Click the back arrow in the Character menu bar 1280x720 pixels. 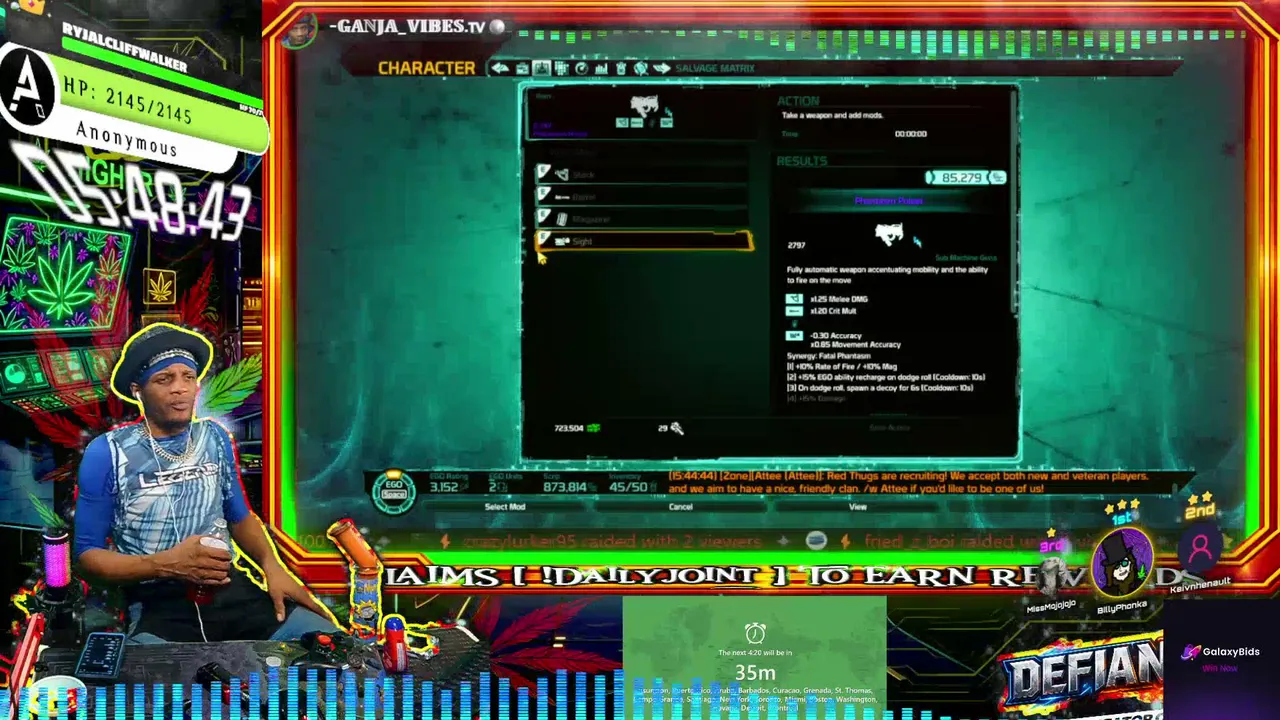tap(500, 68)
